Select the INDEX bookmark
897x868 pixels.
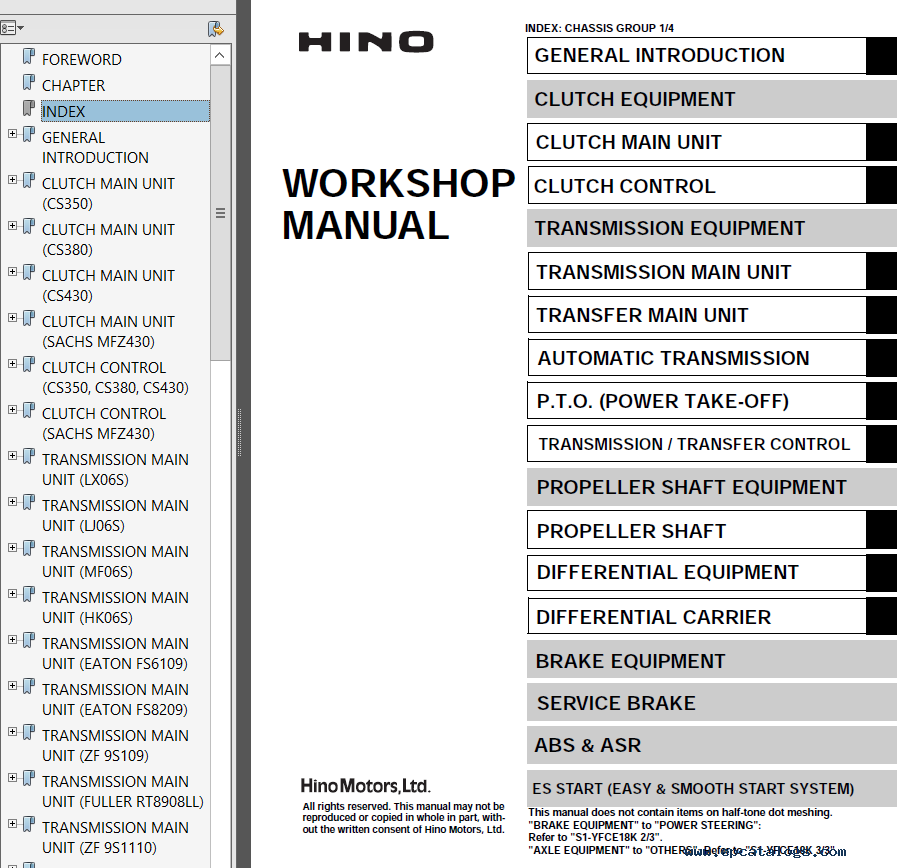[125, 111]
